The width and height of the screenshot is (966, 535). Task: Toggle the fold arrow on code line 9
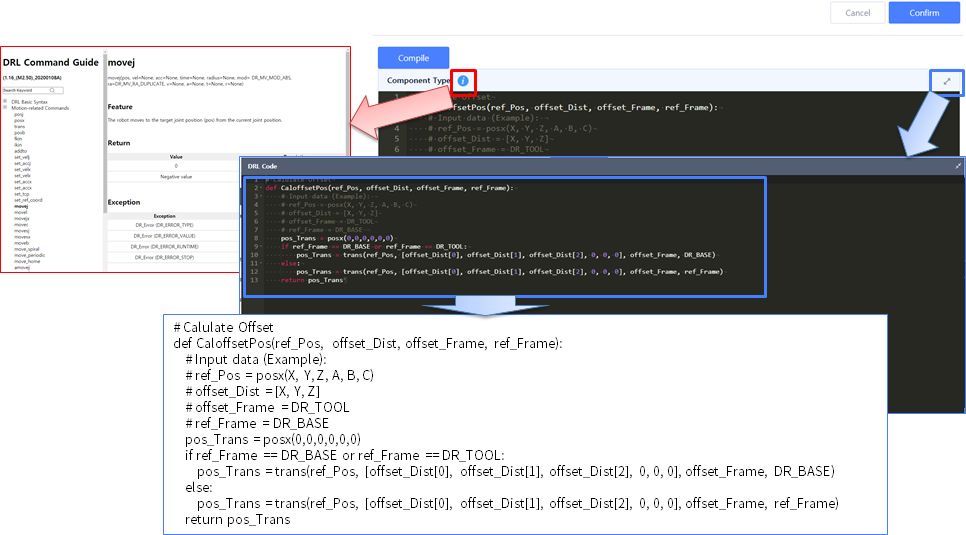[x=262, y=246]
